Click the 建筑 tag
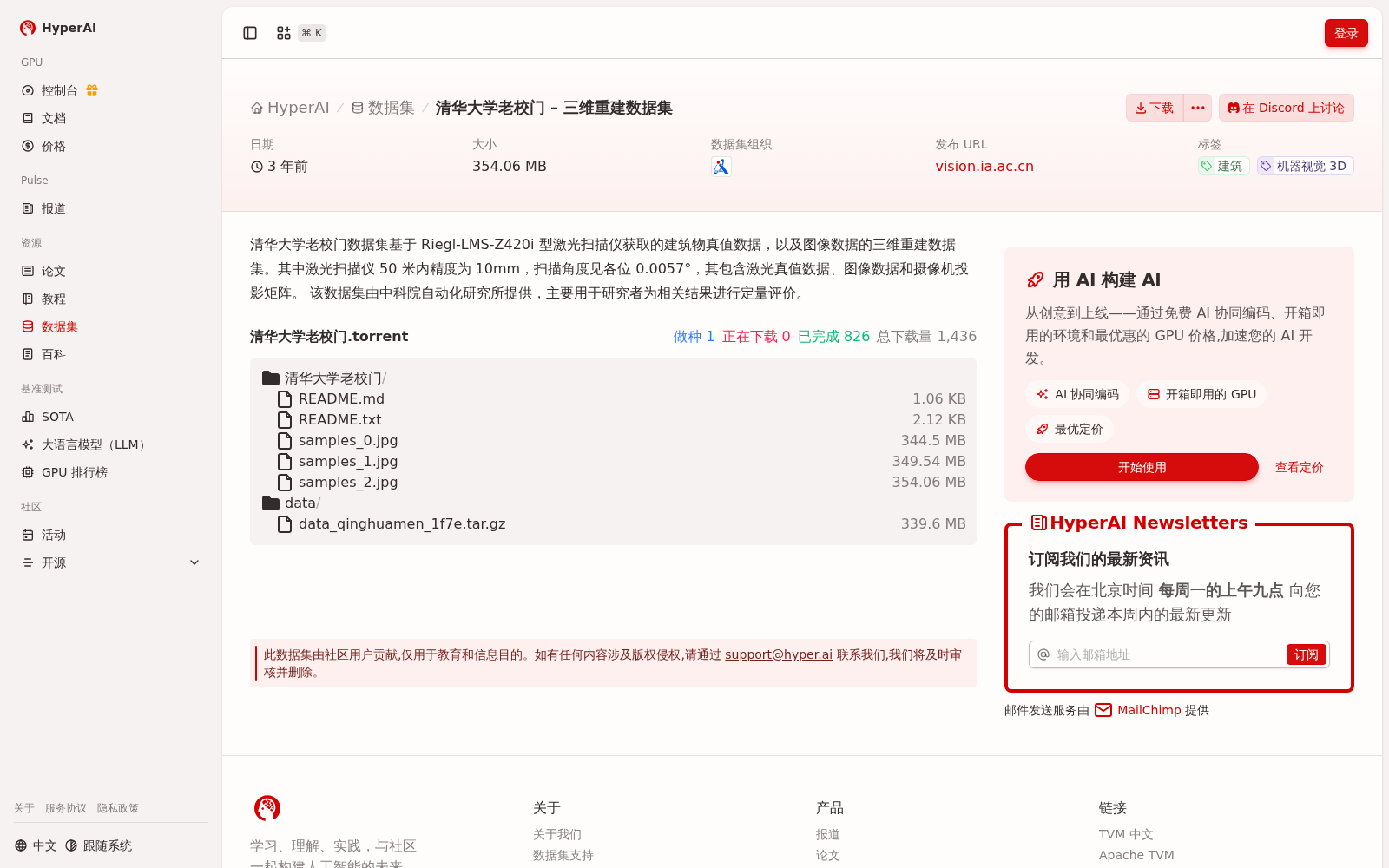This screenshot has height=868, width=1389. click(x=1223, y=166)
